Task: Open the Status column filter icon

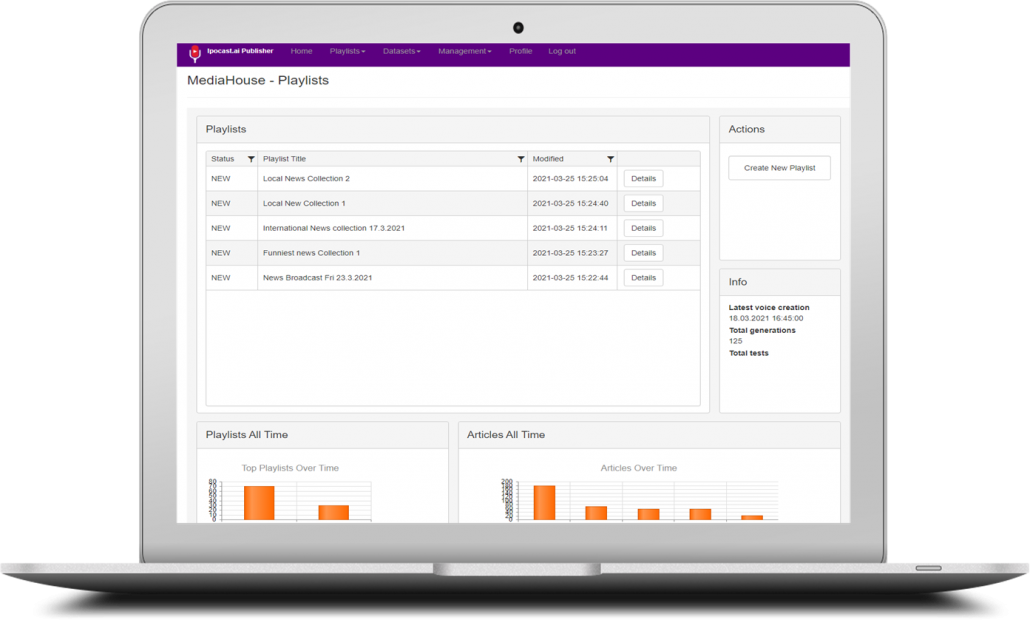Action: (251, 159)
